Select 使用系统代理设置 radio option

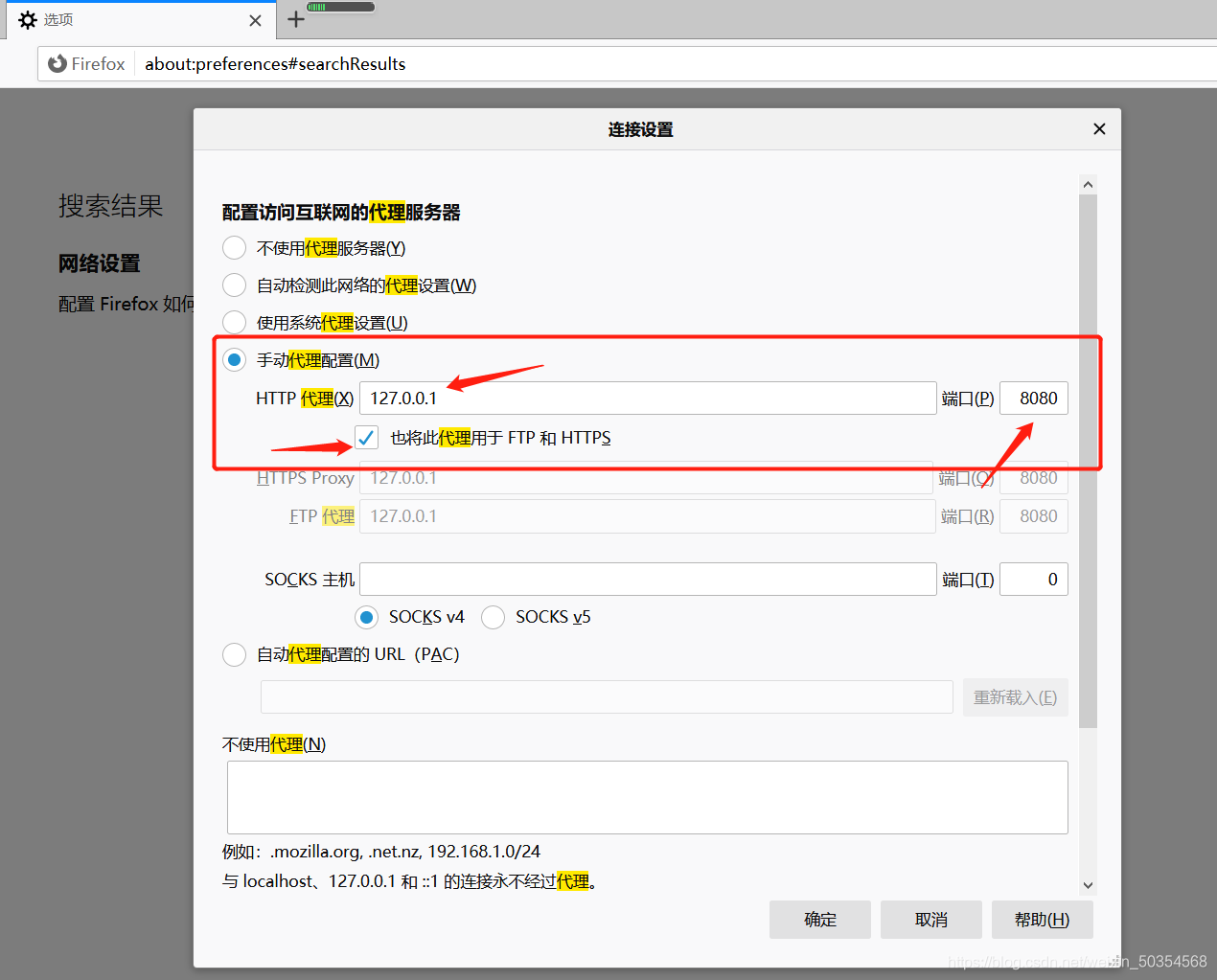[x=234, y=323]
